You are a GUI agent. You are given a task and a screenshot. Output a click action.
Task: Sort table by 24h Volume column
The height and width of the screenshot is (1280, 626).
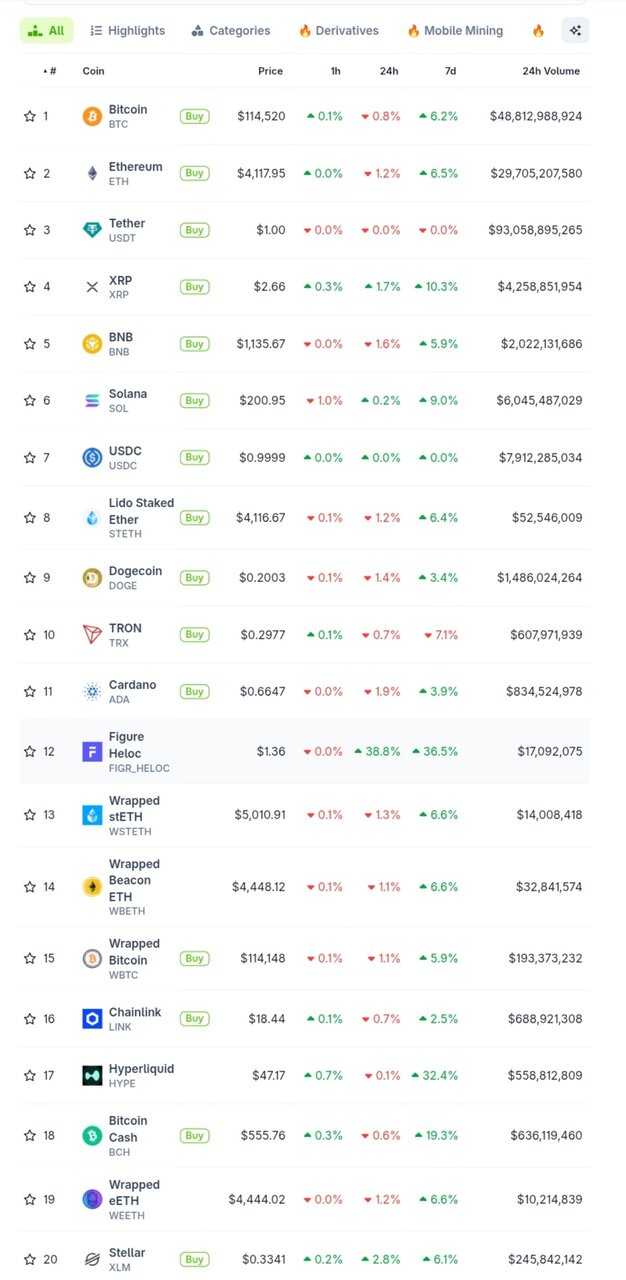click(x=550, y=72)
